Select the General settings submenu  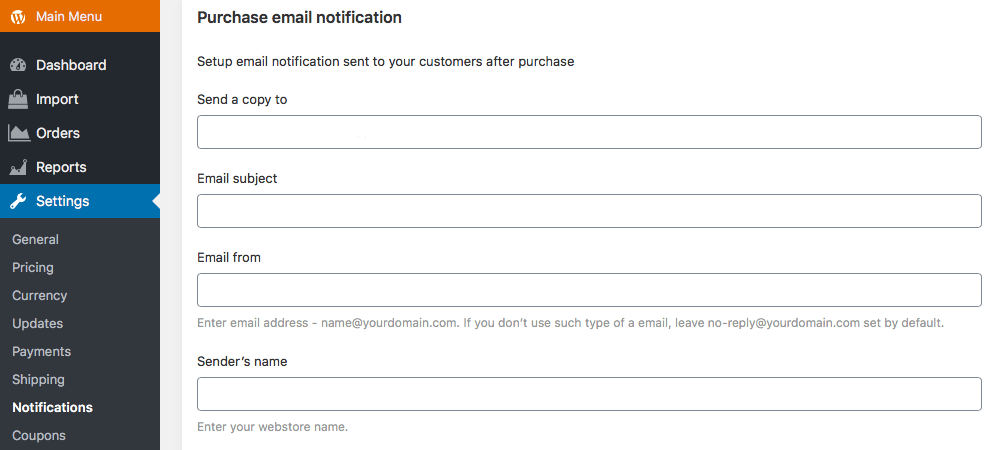point(35,239)
